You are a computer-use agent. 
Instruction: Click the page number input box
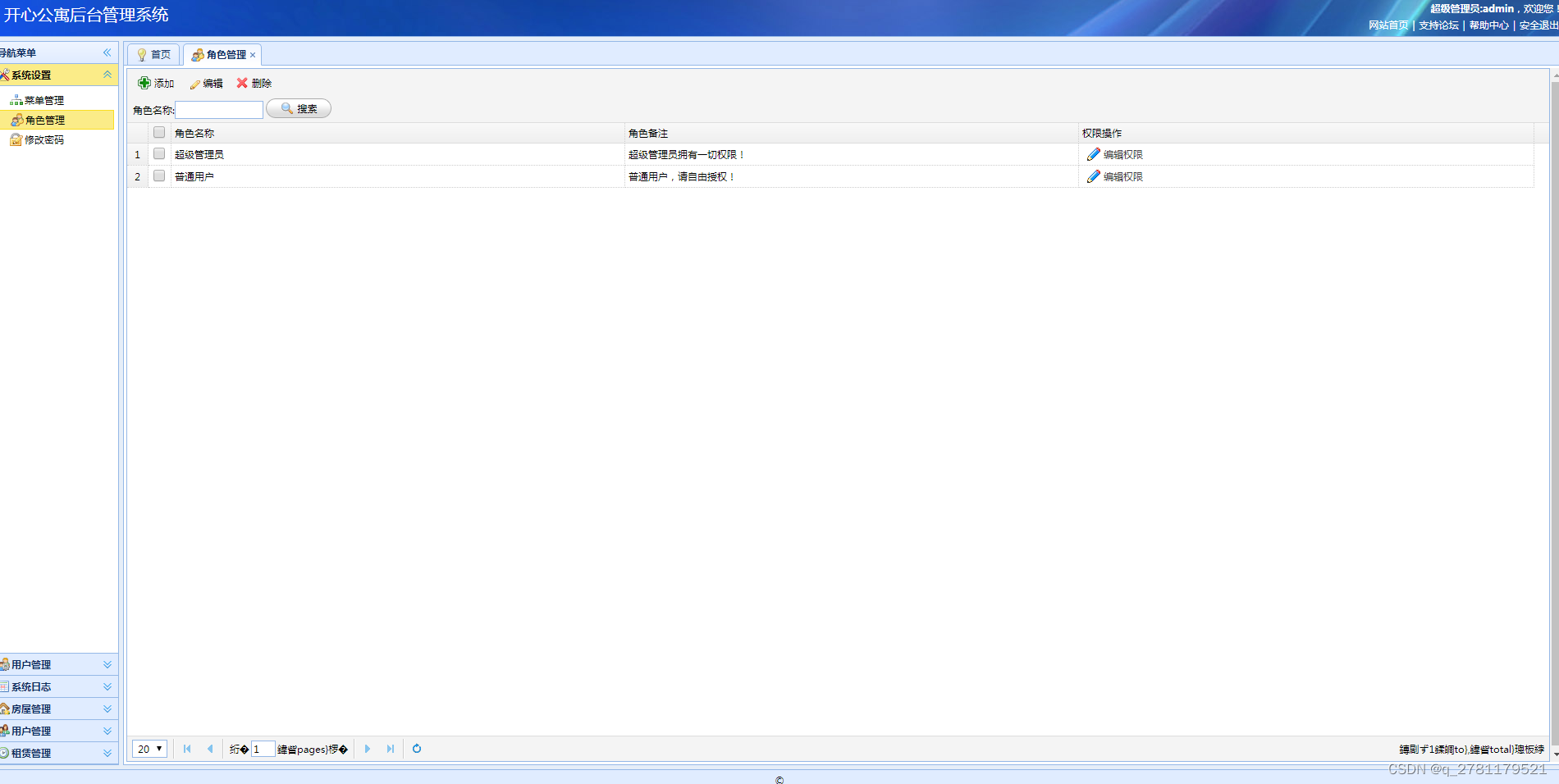coord(263,749)
